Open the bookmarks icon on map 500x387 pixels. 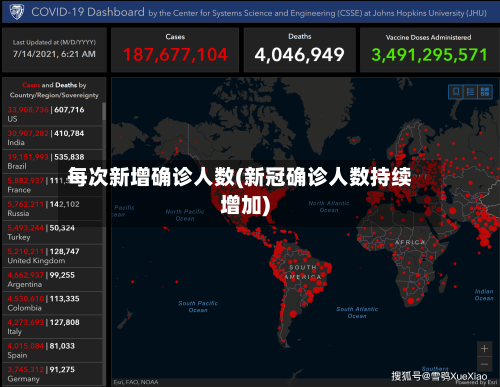click(x=456, y=92)
